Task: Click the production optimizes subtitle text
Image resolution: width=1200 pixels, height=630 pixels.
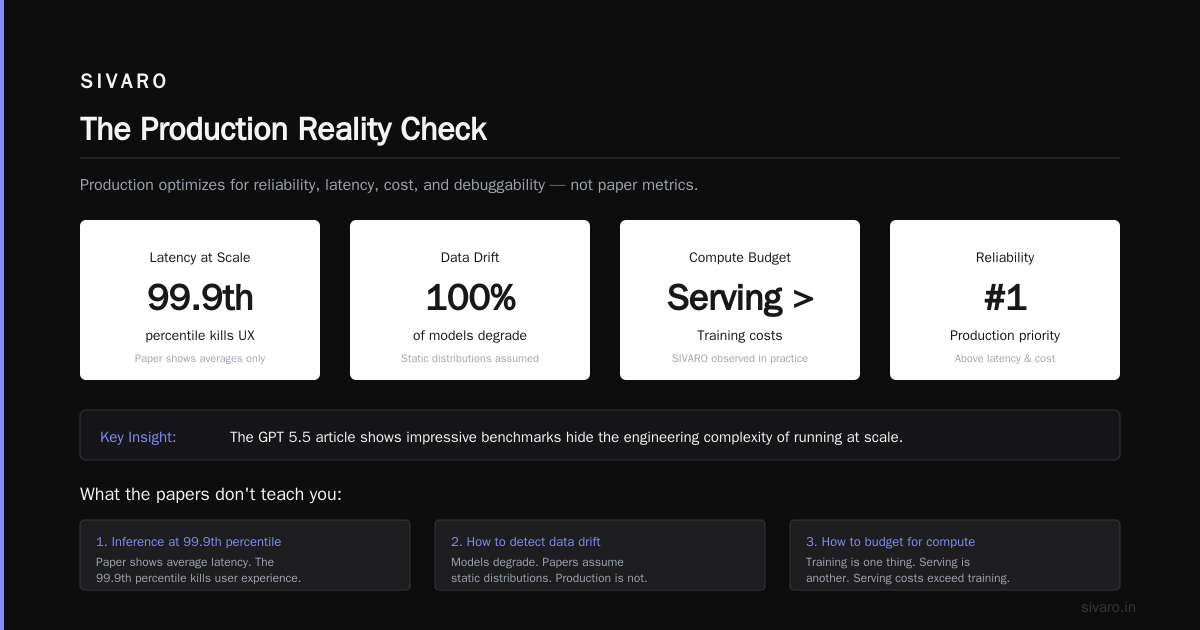Action: coord(389,185)
